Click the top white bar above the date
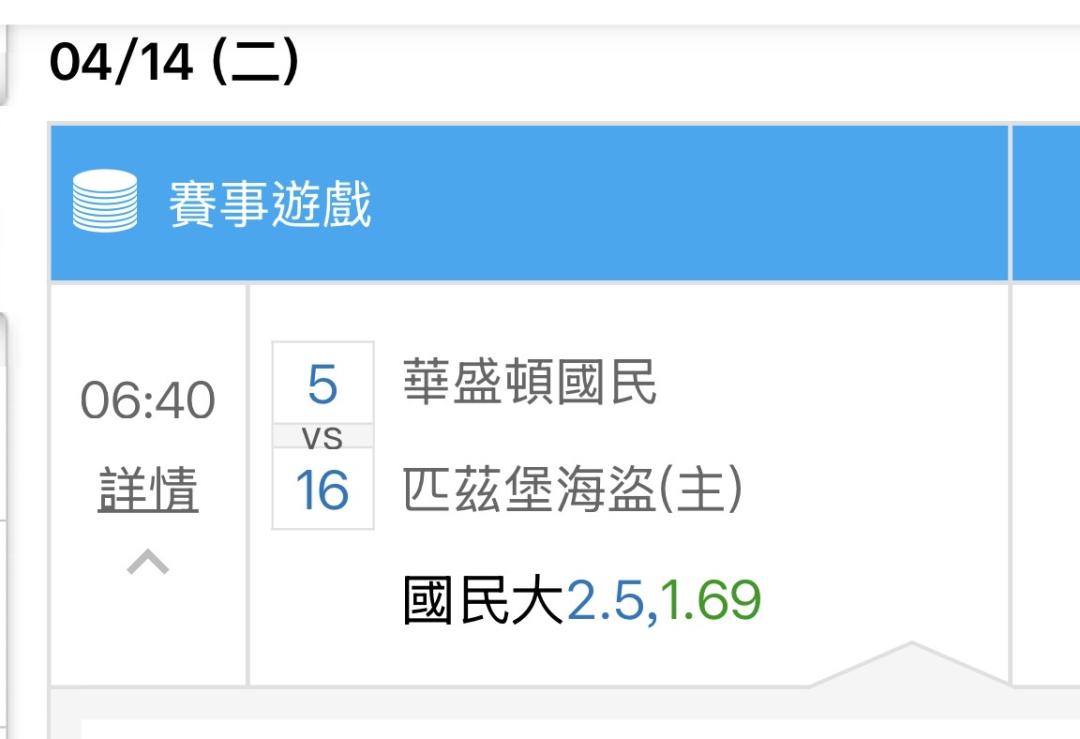 pyautogui.click(x=540, y=11)
